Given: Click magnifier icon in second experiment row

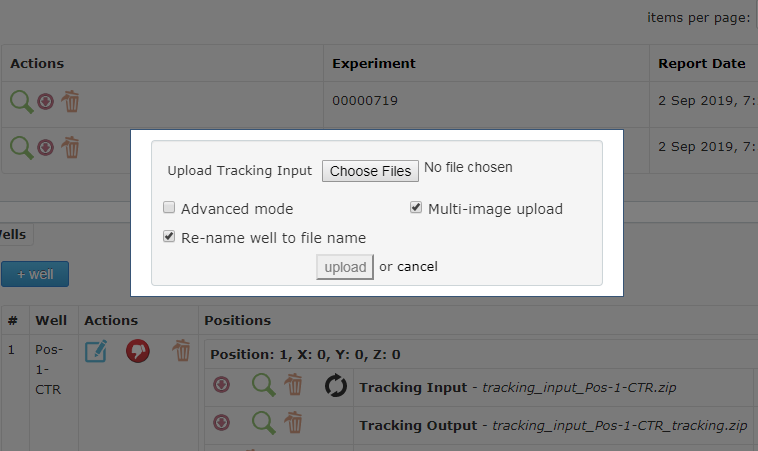Looking at the screenshot, I should pyautogui.click(x=22, y=147).
